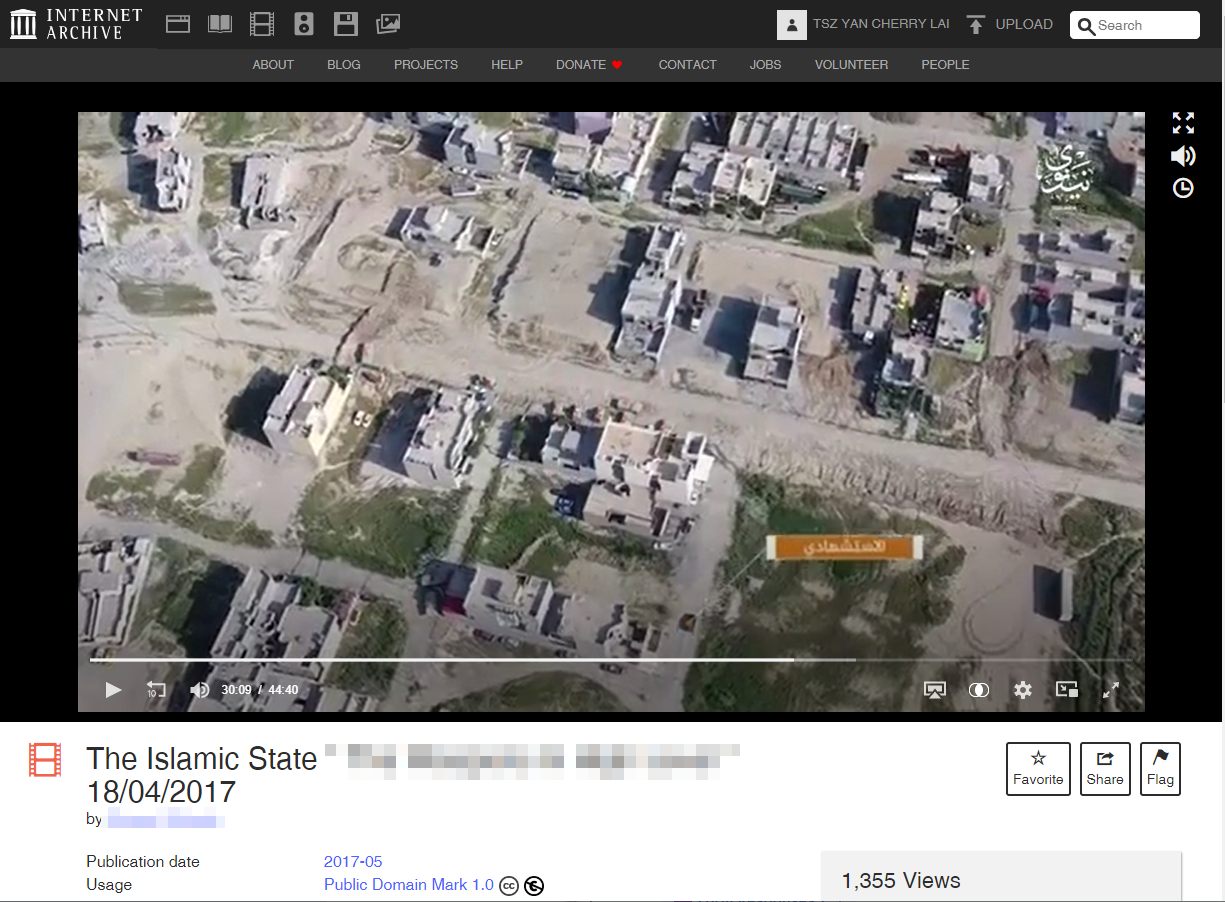Open the PROJECTS menu item
Image resolution: width=1225 pixels, height=902 pixels.
[x=425, y=64]
